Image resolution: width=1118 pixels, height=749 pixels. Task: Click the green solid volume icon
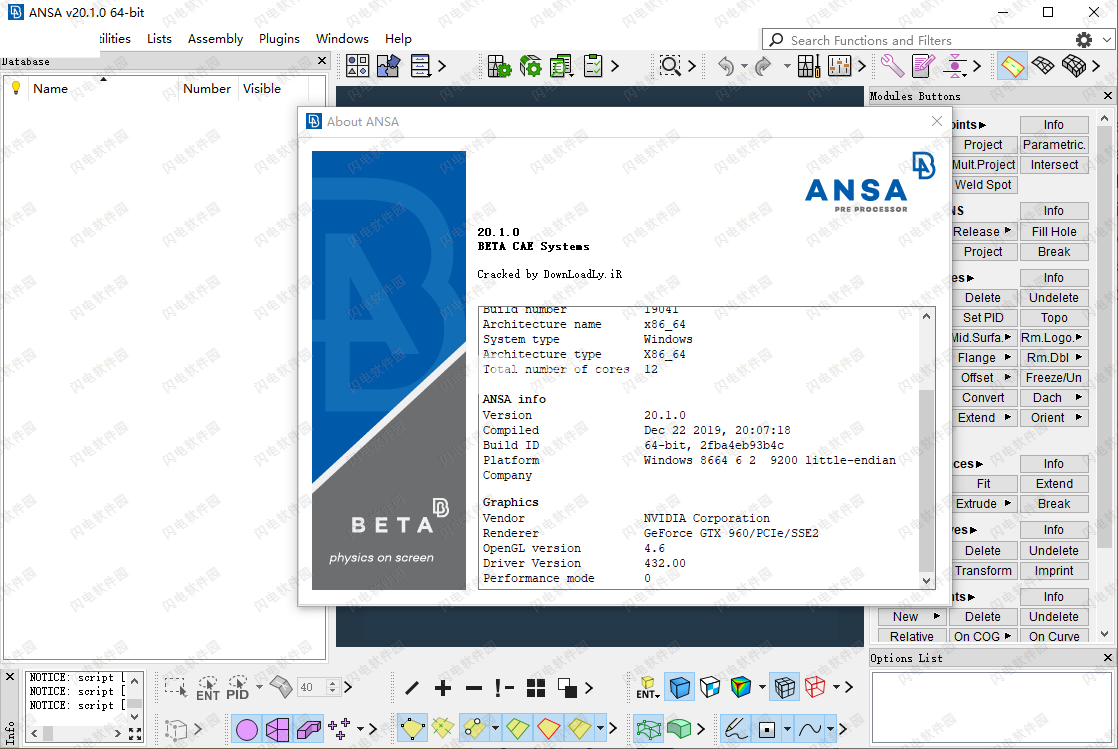tap(679, 729)
